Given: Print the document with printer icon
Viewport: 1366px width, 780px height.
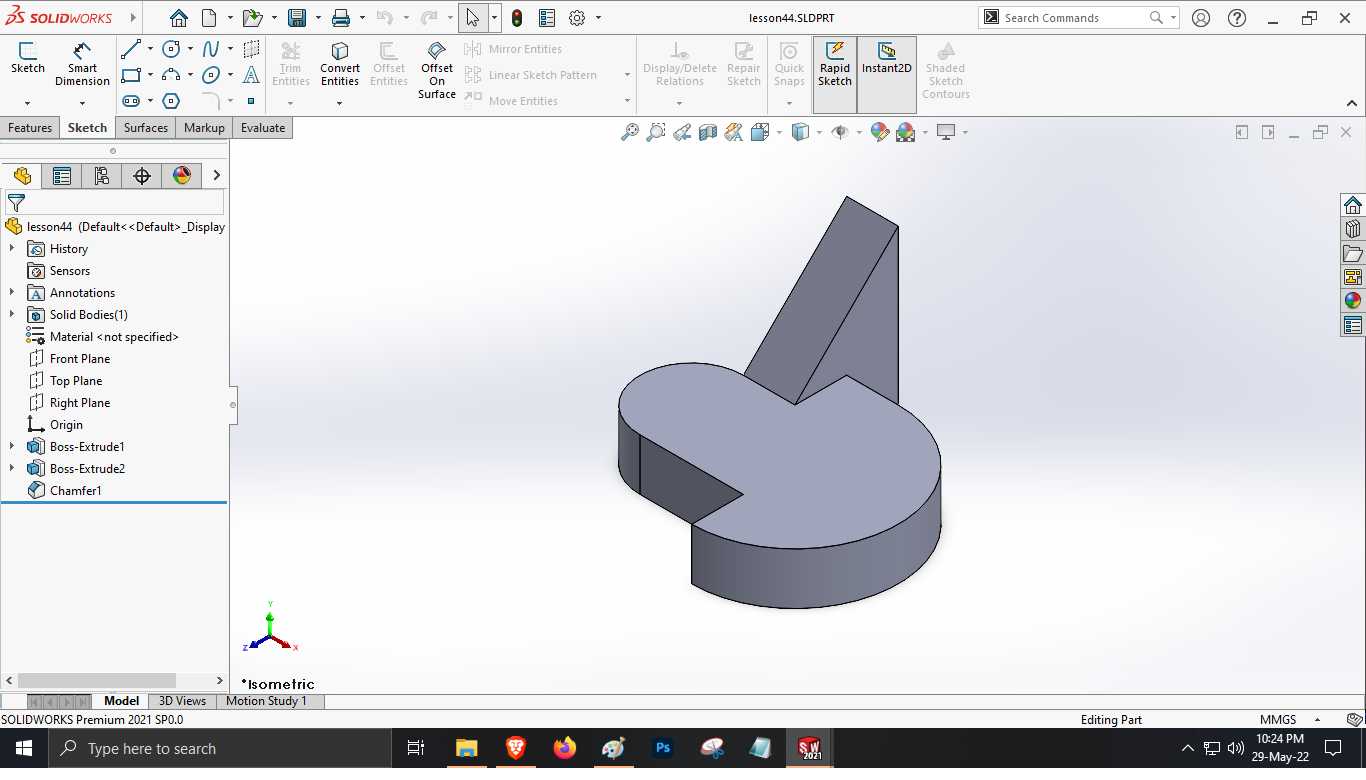Looking at the screenshot, I should 341,18.
